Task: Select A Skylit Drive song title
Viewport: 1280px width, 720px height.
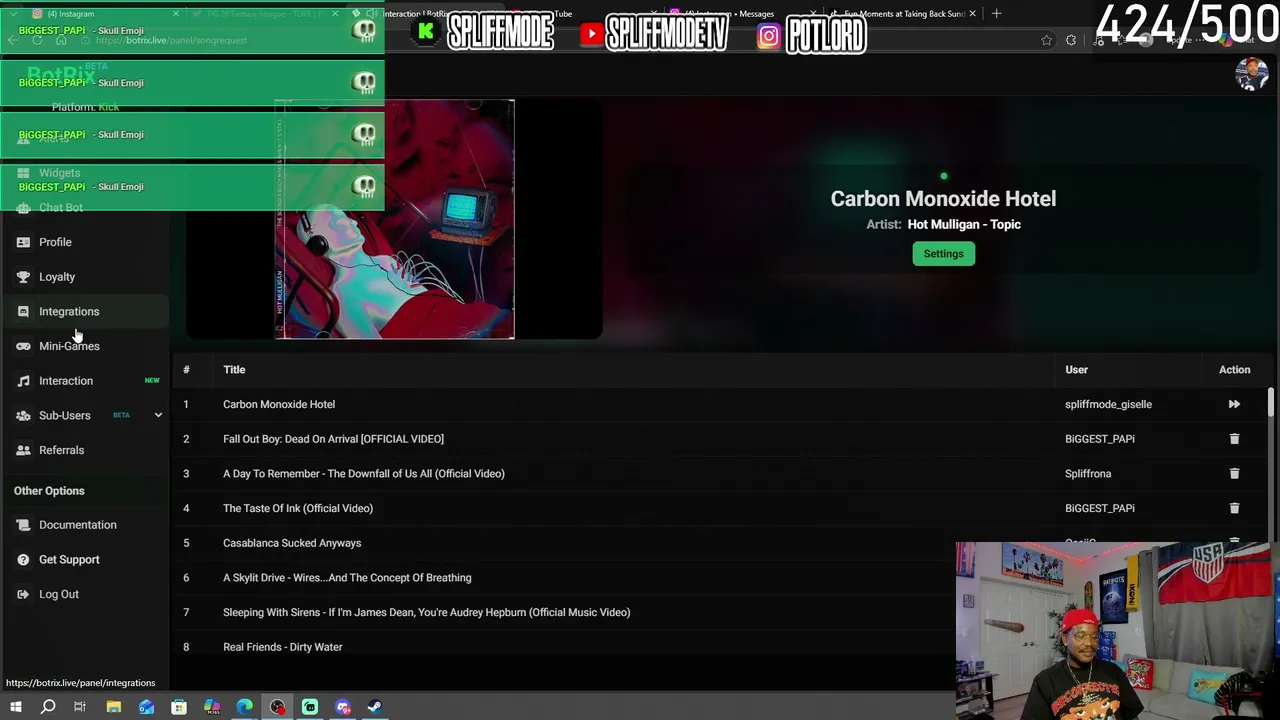Action: 347,578
